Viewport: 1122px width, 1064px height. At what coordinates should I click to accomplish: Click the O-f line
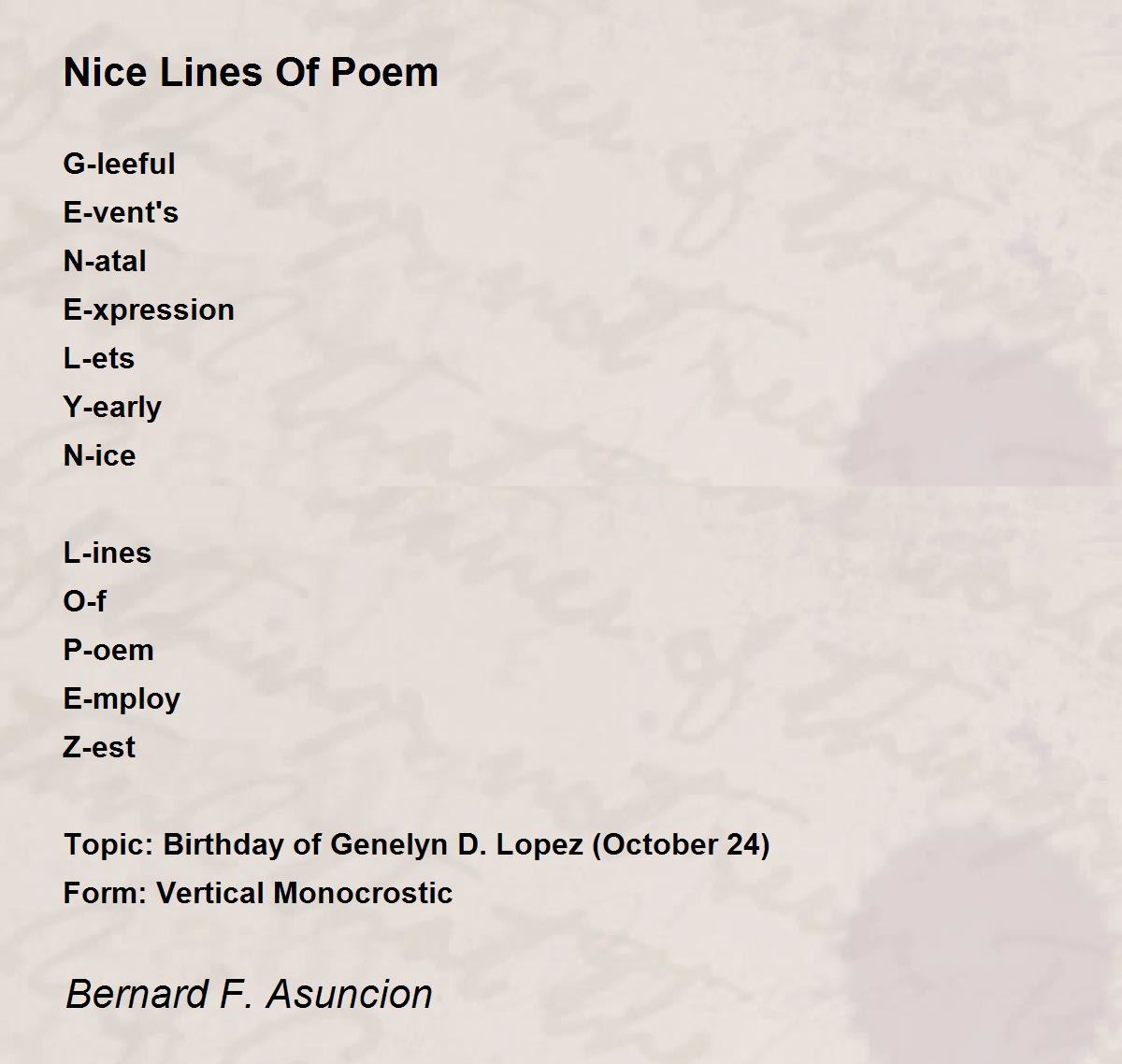click(84, 601)
